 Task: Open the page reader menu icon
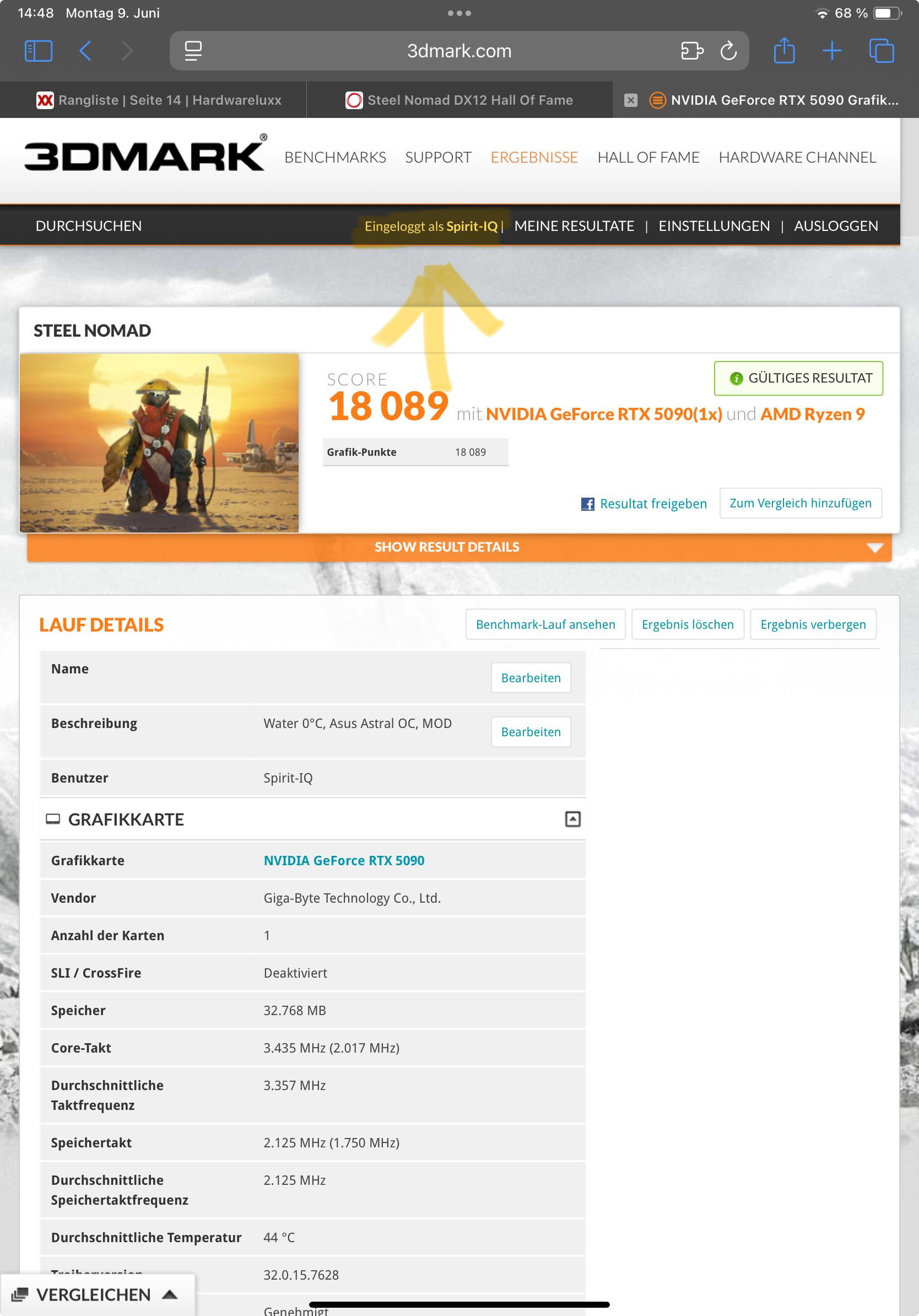coord(193,51)
